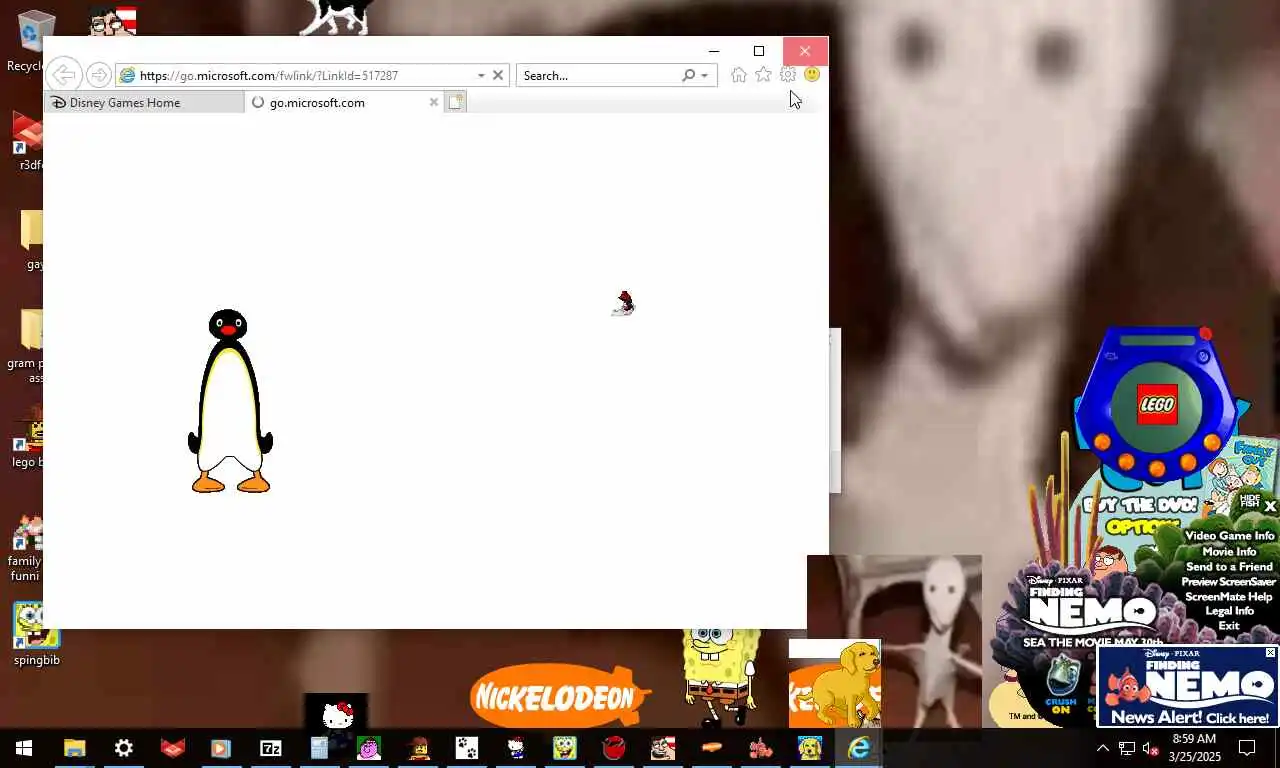1280x768 pixels.
Task: Open the Action Center notifications icon
Action: [1247, 748]
